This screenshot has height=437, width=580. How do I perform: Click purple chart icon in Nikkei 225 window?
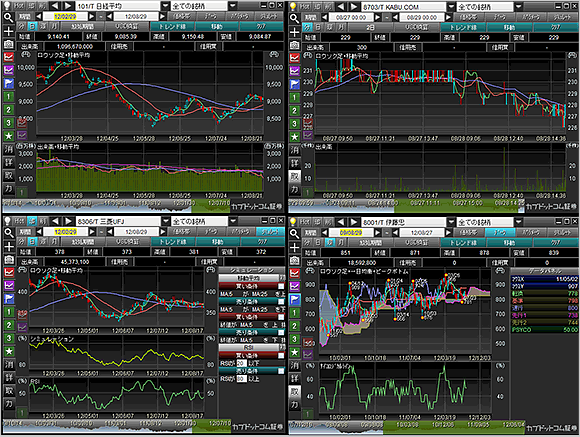(9, 70)
